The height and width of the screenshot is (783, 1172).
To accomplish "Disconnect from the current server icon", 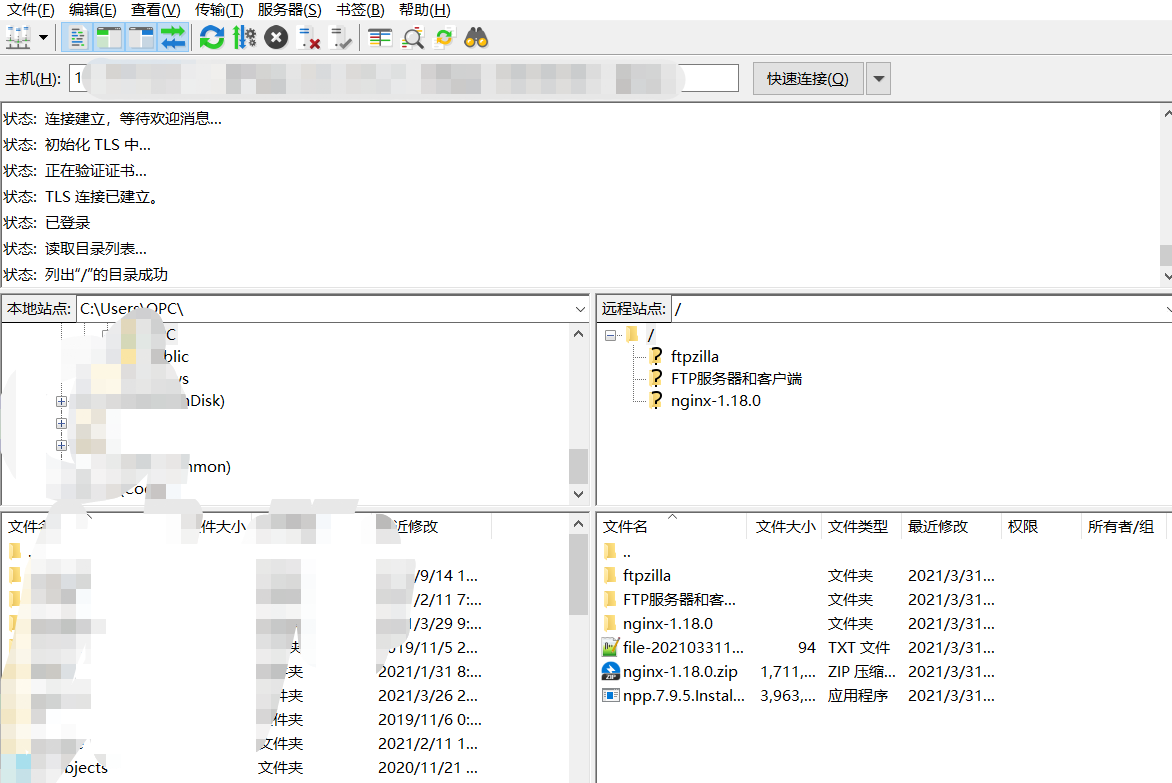I will click(309, 37).
